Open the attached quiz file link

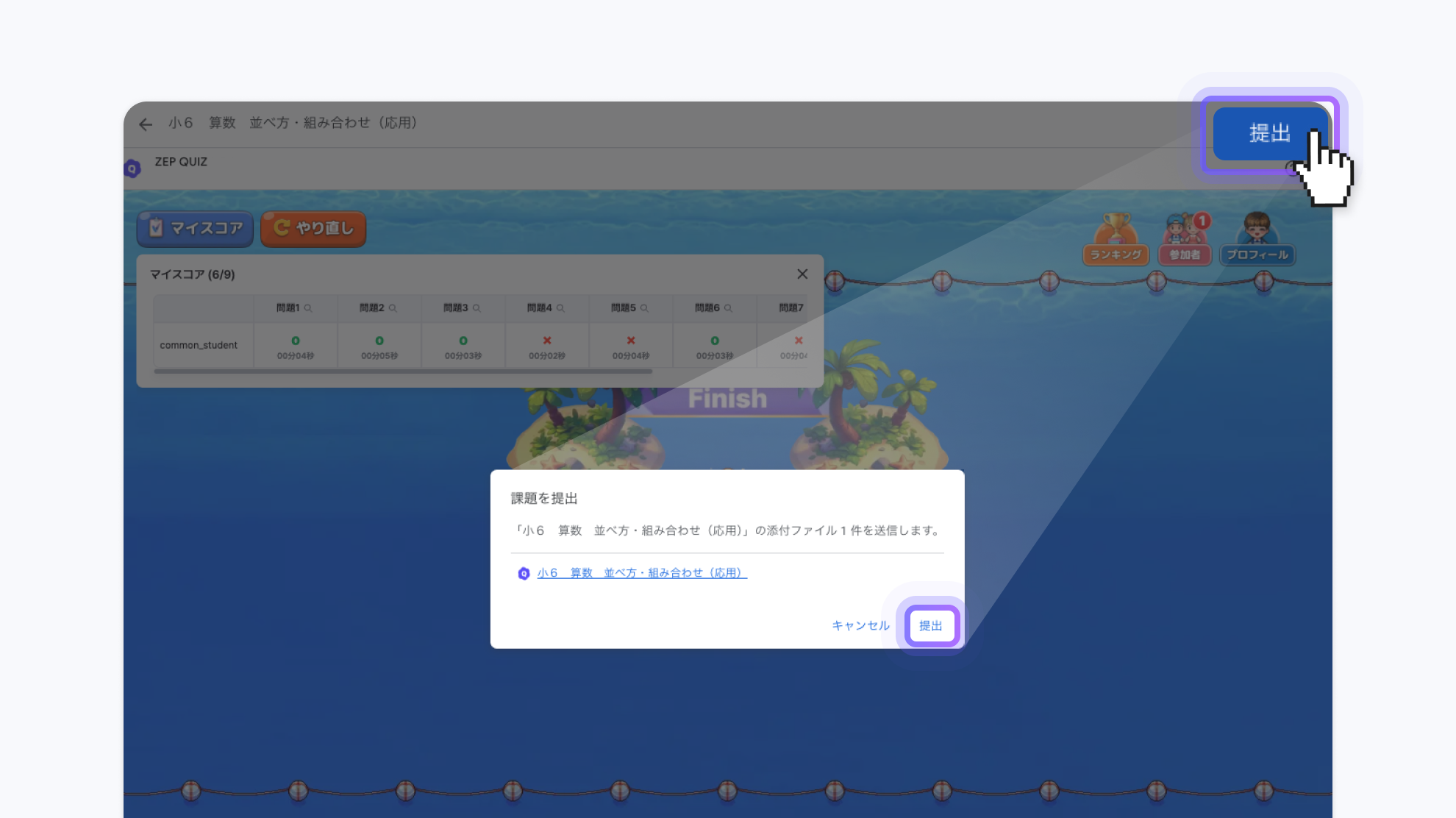pos(641,573)
